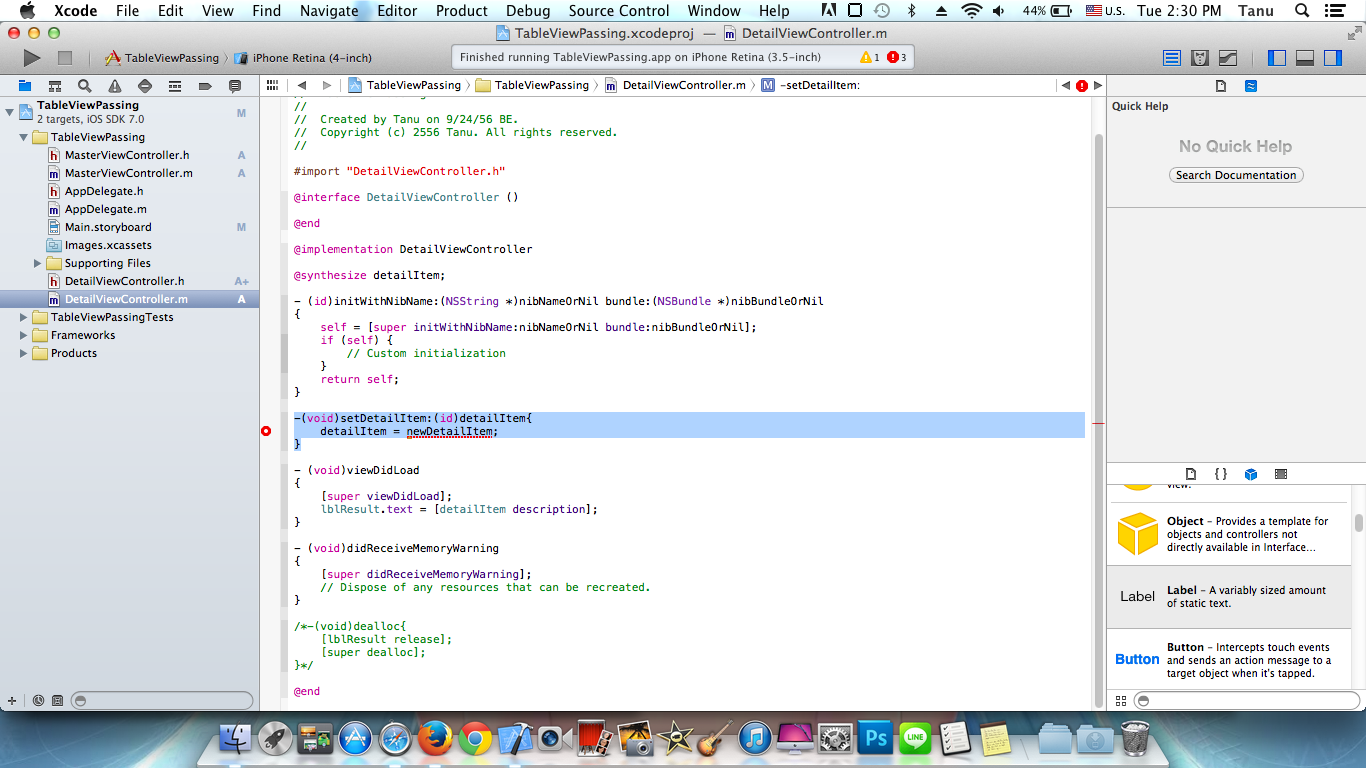Switch to Assistant editor
Screen dimensions: 1366x768
click(x=1200, y=58)
